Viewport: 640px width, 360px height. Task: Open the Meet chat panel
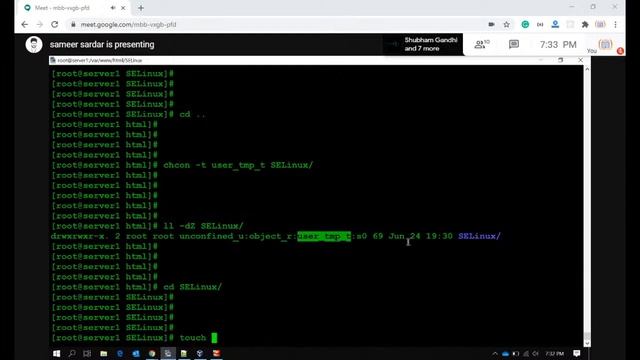click(x=514, y=44)
